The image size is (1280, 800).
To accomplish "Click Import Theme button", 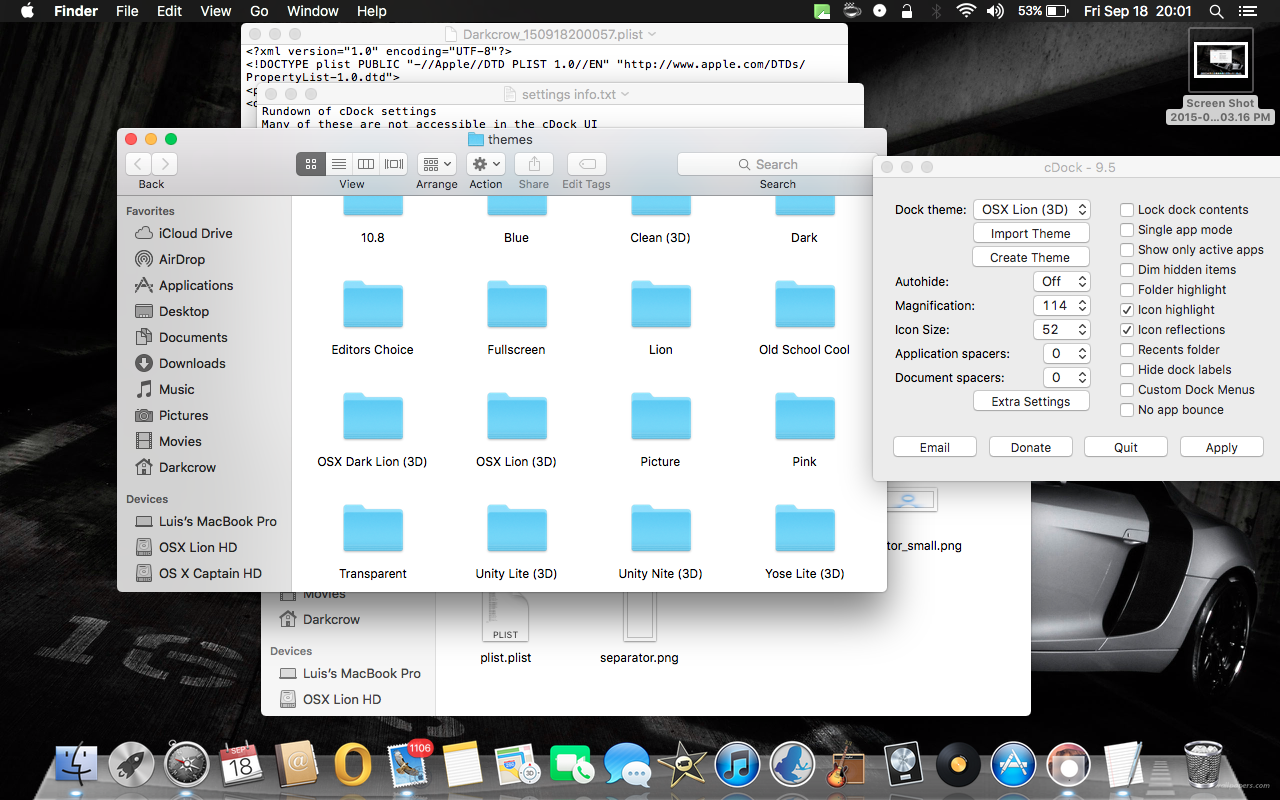I will 1031,234.
